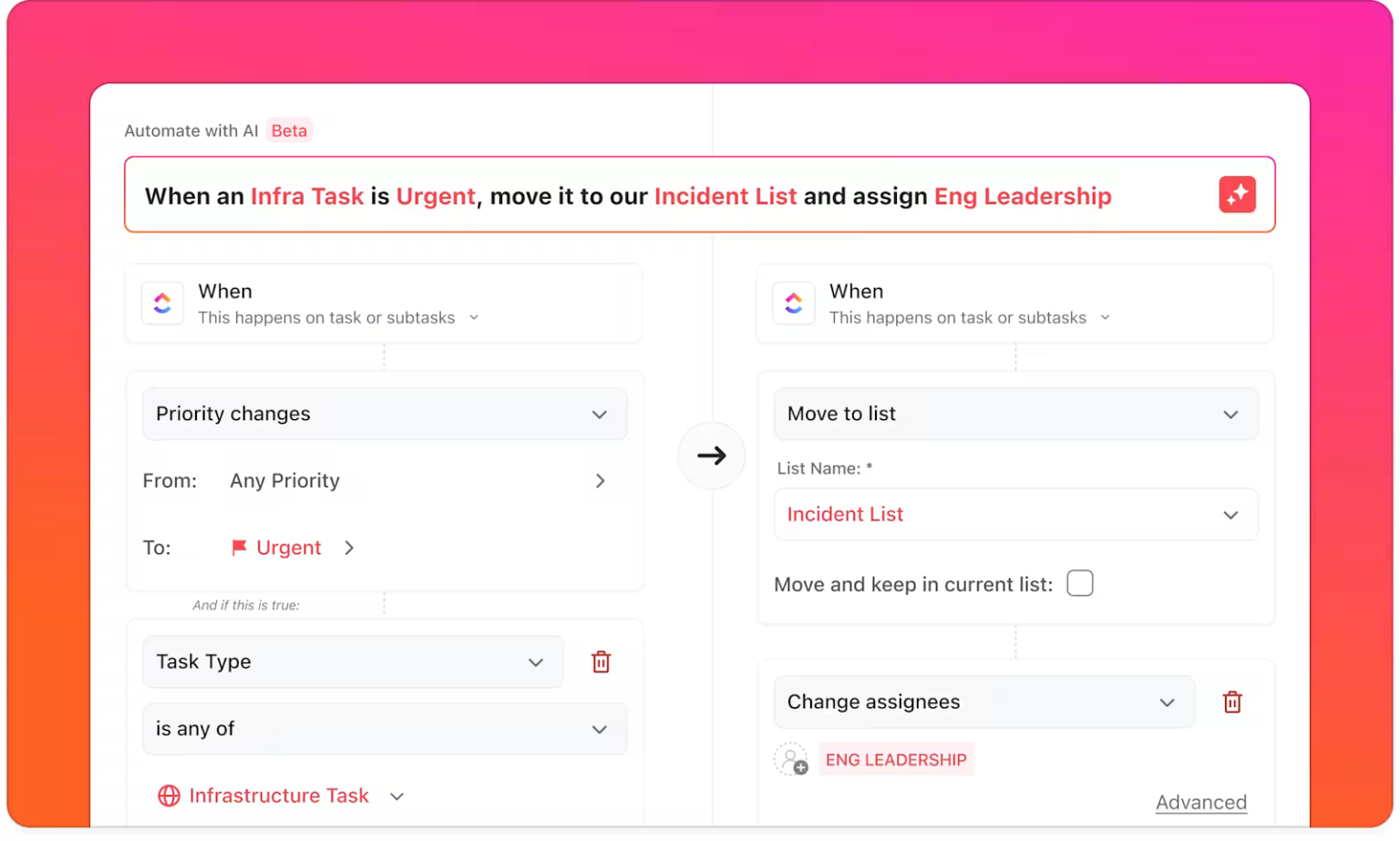Expand the is any of condition dropdown
Image resolution: width=1400 pixels, height=841 pixels.
[x=385, y=729]
